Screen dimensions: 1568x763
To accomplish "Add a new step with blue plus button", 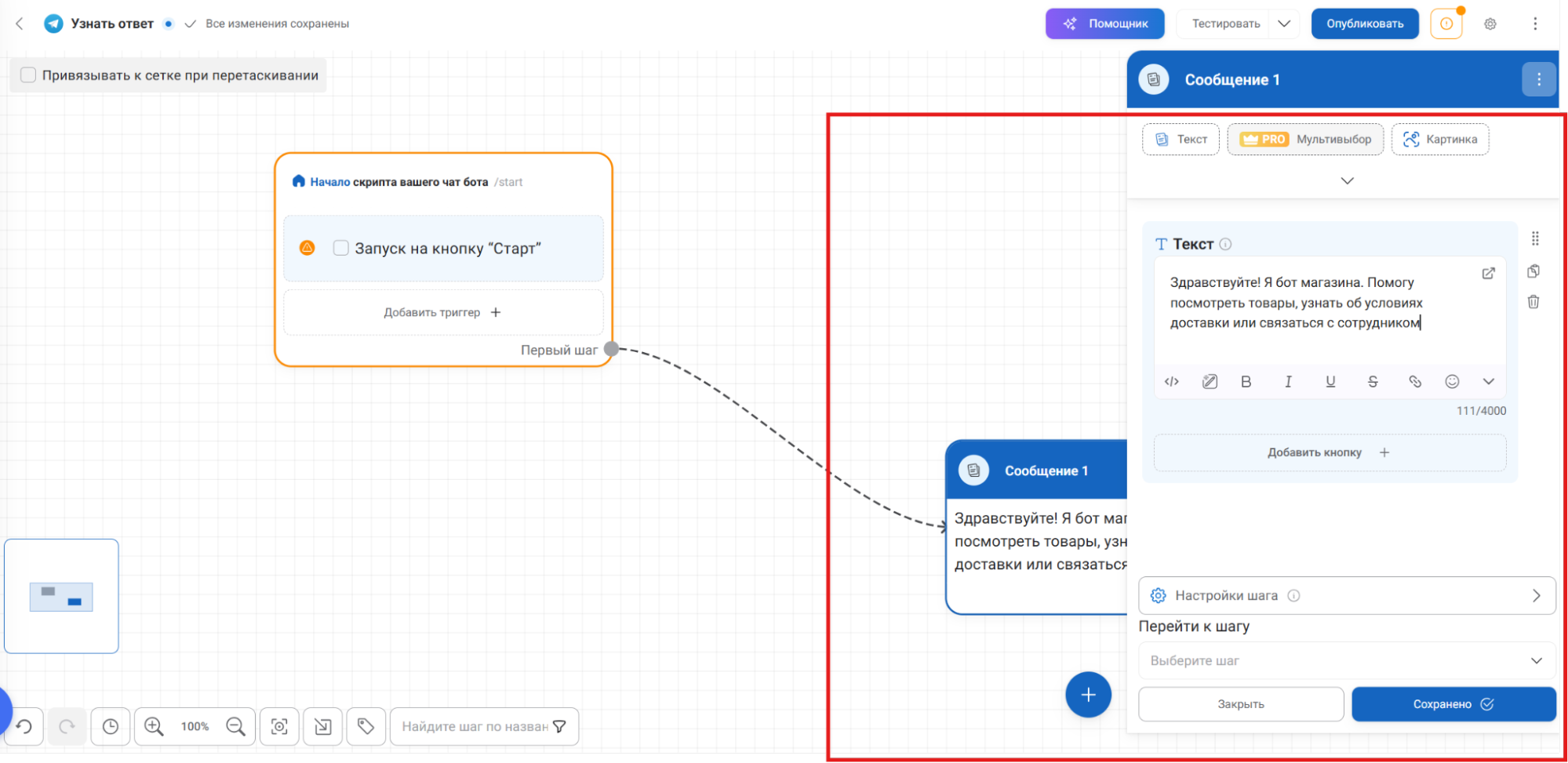I will [x=1088, y=695].
